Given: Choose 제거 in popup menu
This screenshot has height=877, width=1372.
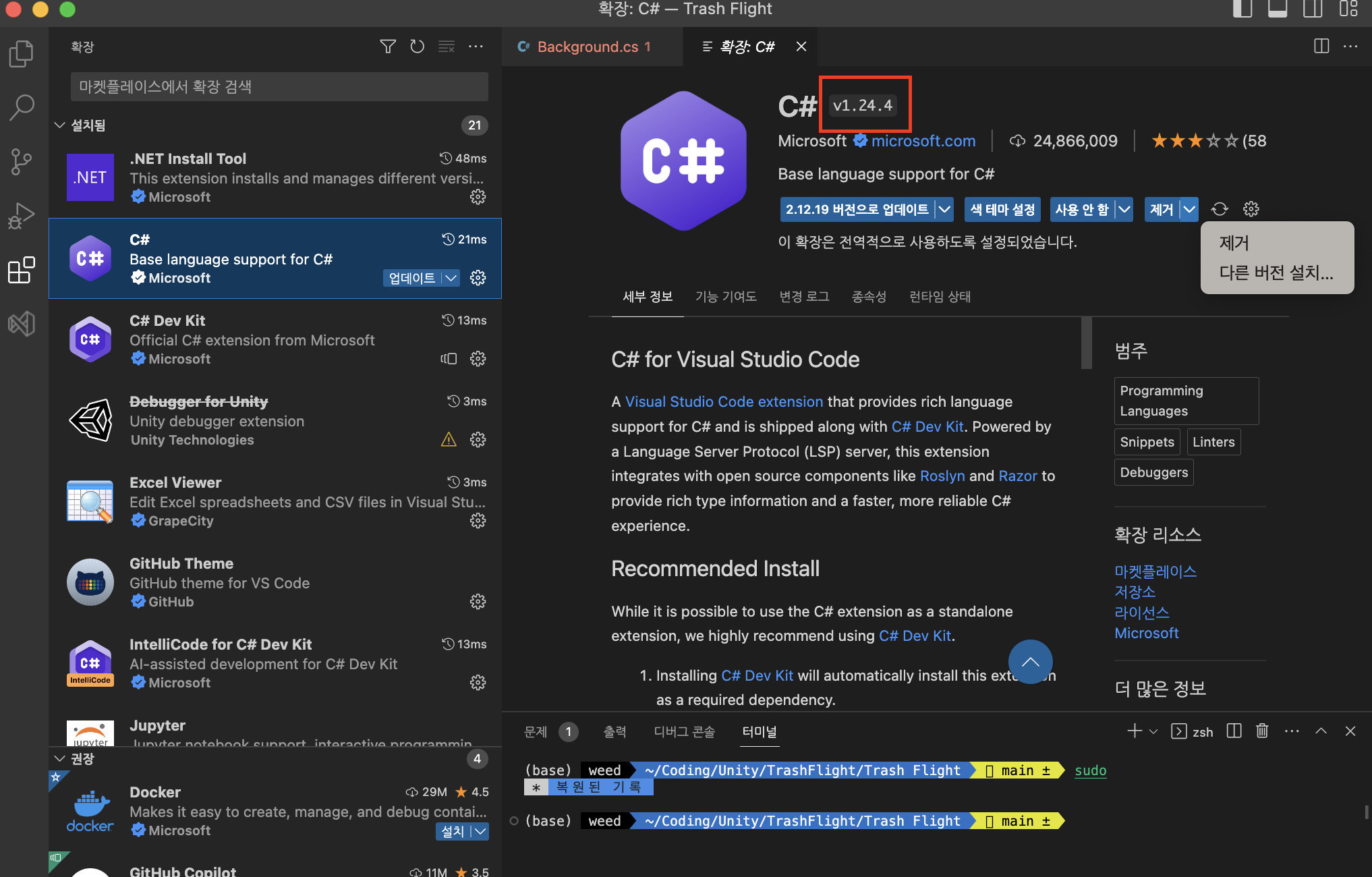Looking at the screenshot, I should (1234, 243).
